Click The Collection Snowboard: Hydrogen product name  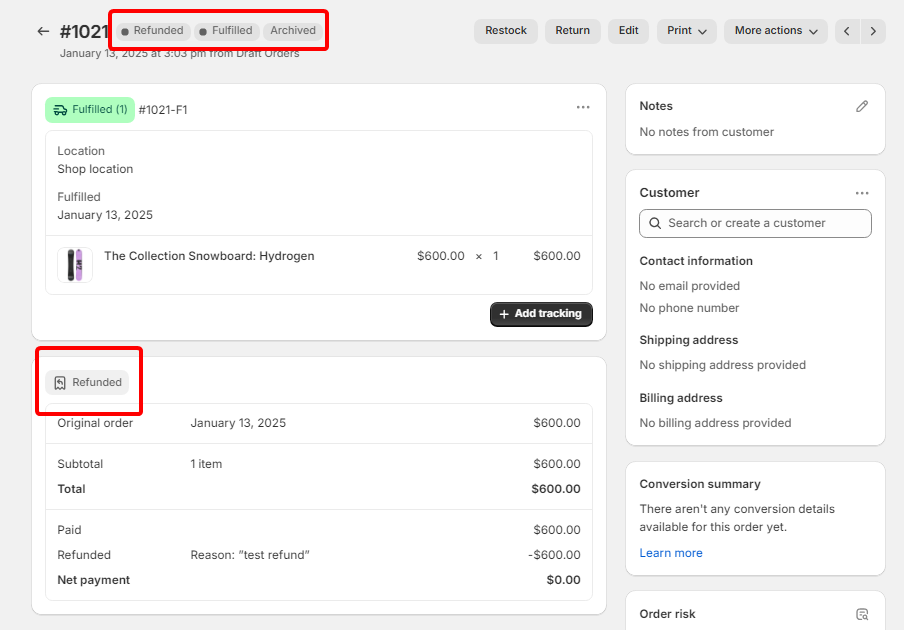209,256
